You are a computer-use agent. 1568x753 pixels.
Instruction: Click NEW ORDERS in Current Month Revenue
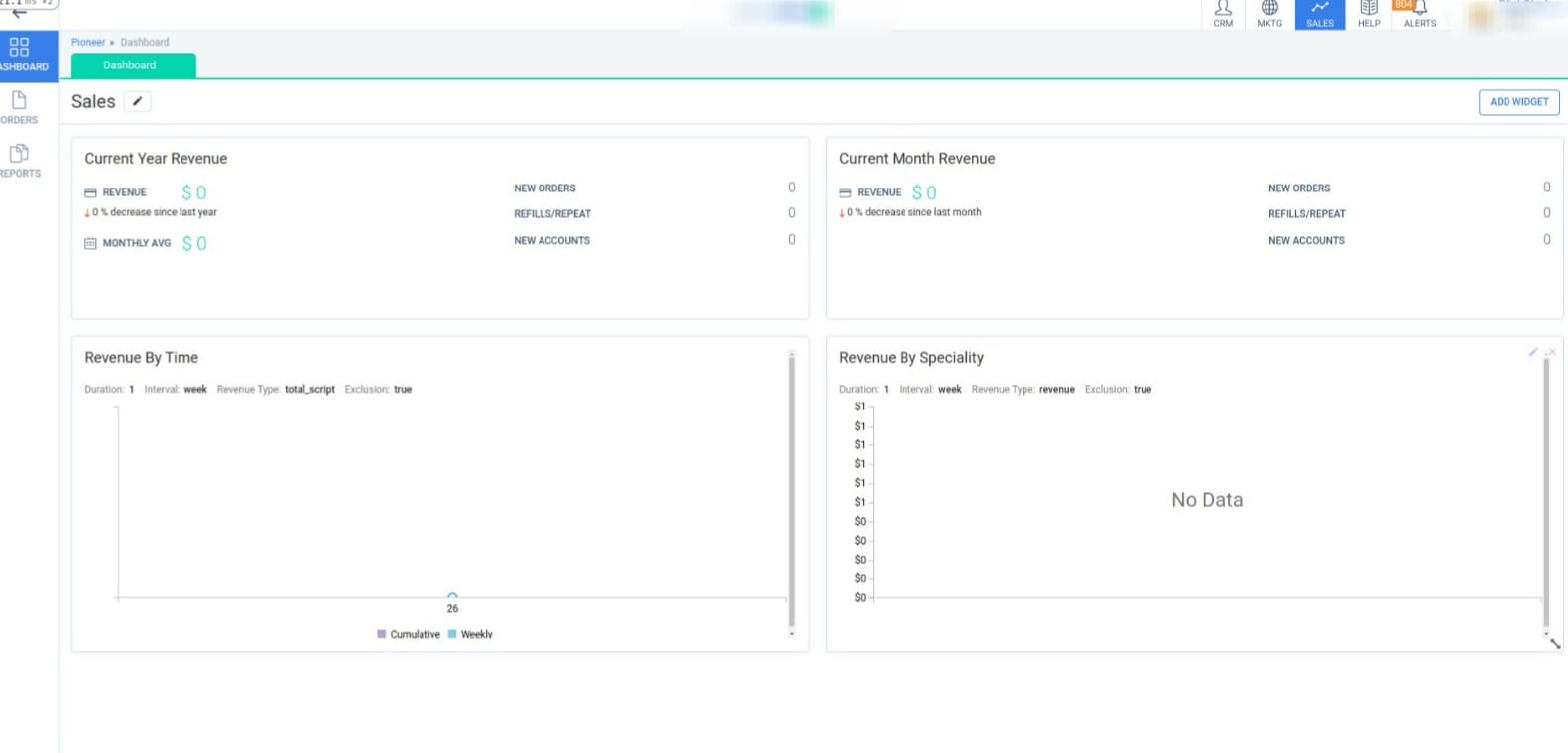pyautogui.click(x=1299, y=188)
